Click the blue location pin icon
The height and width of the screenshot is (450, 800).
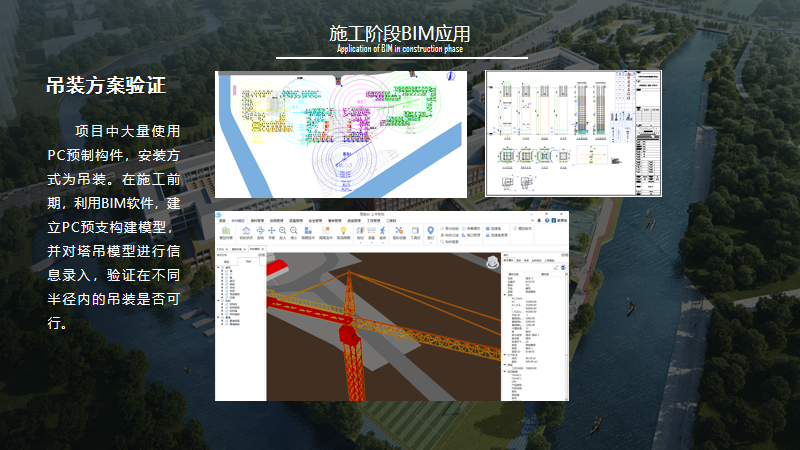click(x=430, y=230)
